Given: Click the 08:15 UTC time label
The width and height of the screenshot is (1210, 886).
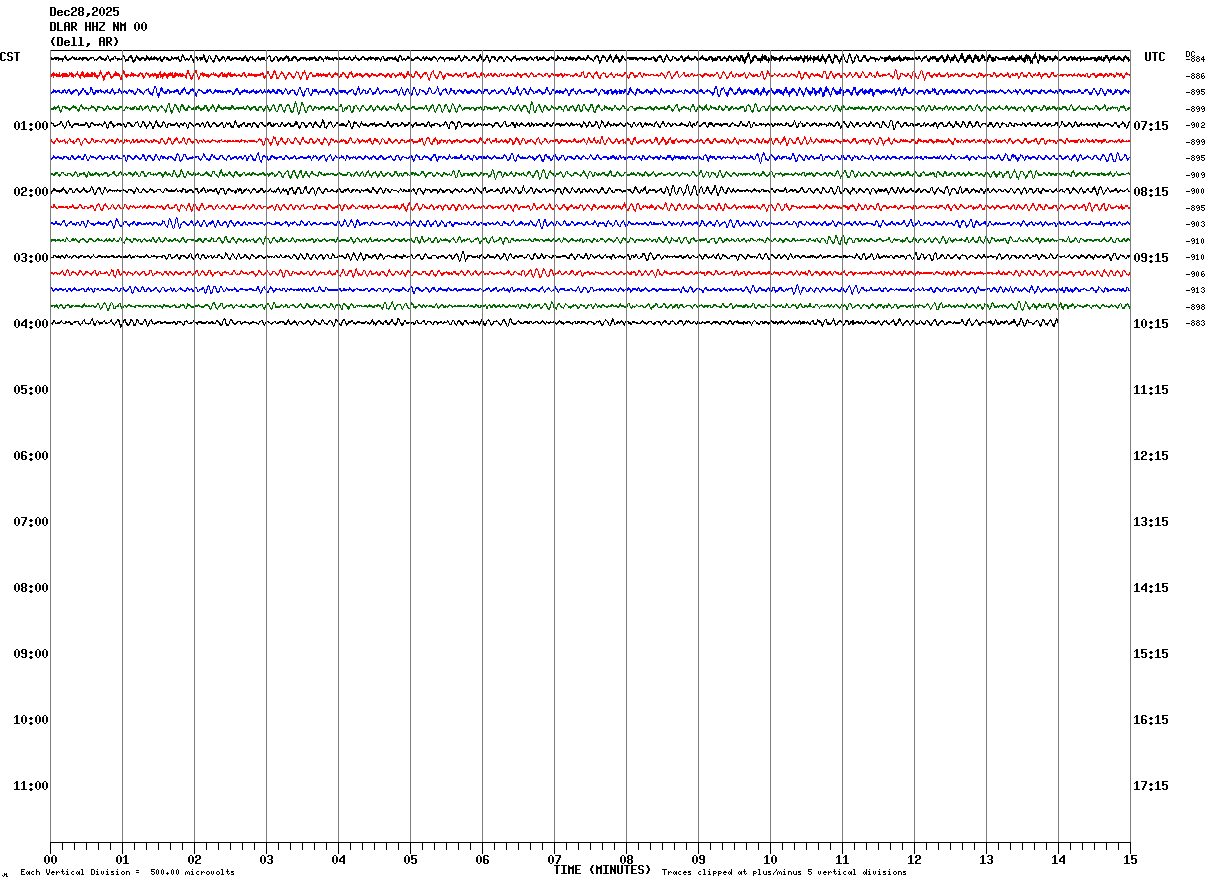Looking at the screenshot, I should (1151, 192).
